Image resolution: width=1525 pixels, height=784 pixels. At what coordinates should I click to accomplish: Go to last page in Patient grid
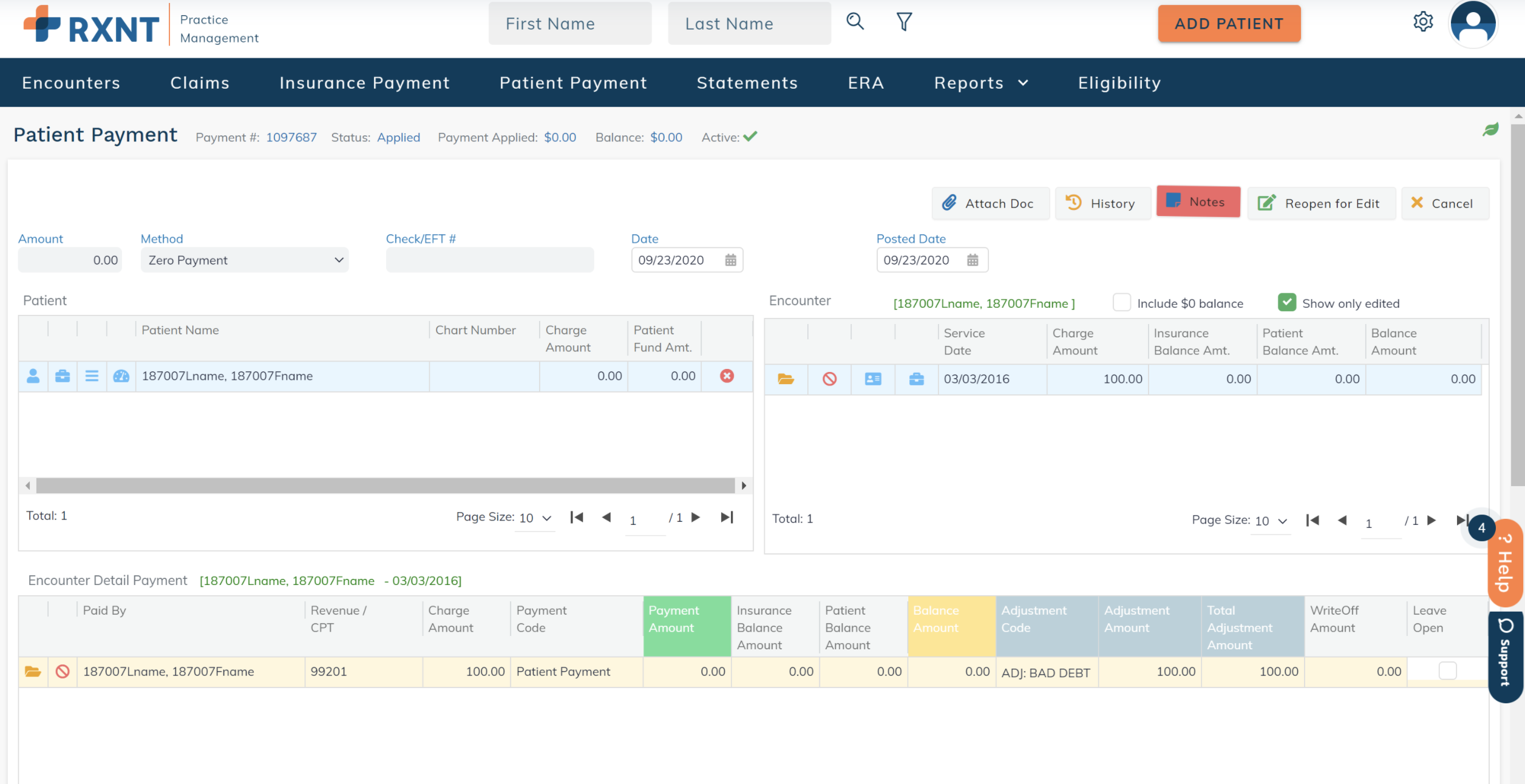[727, 517]
